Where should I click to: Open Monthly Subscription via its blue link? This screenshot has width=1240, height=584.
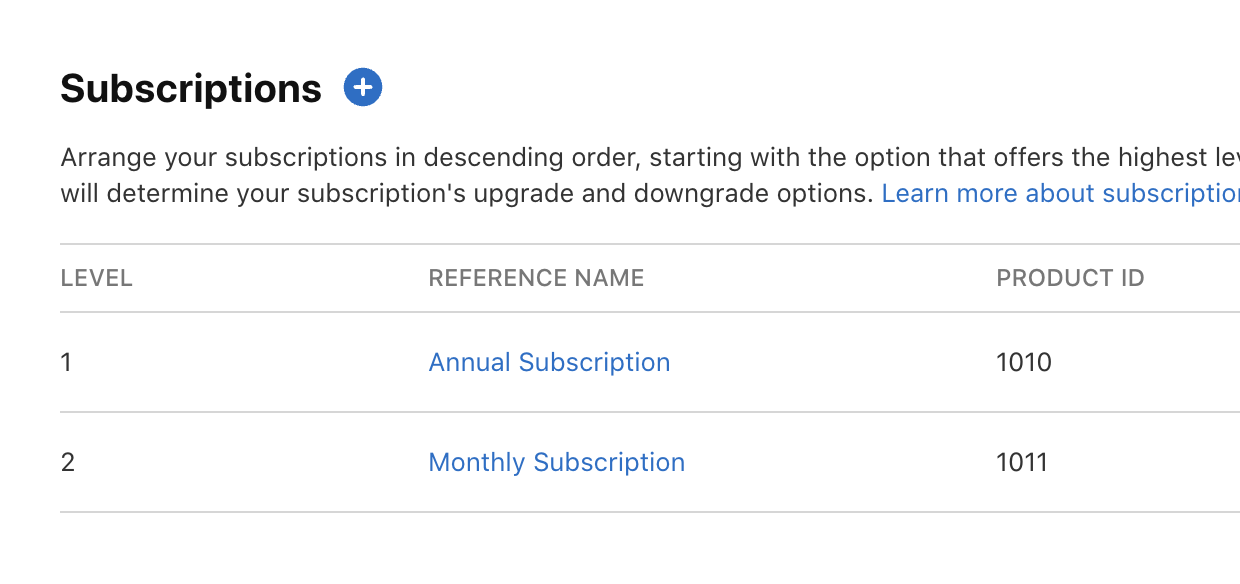(x=556, y=462)
